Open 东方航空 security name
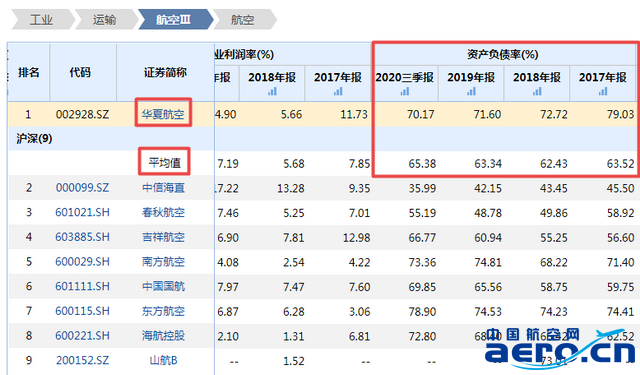The width and height of the screenshot is (640, 375). (x=163, y=311)
